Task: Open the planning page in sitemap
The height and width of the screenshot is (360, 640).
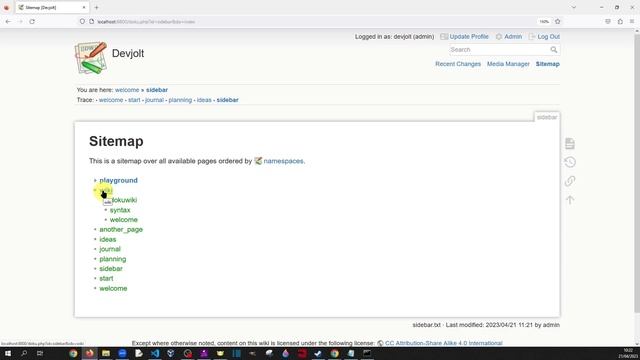Action: pos(113,259)
